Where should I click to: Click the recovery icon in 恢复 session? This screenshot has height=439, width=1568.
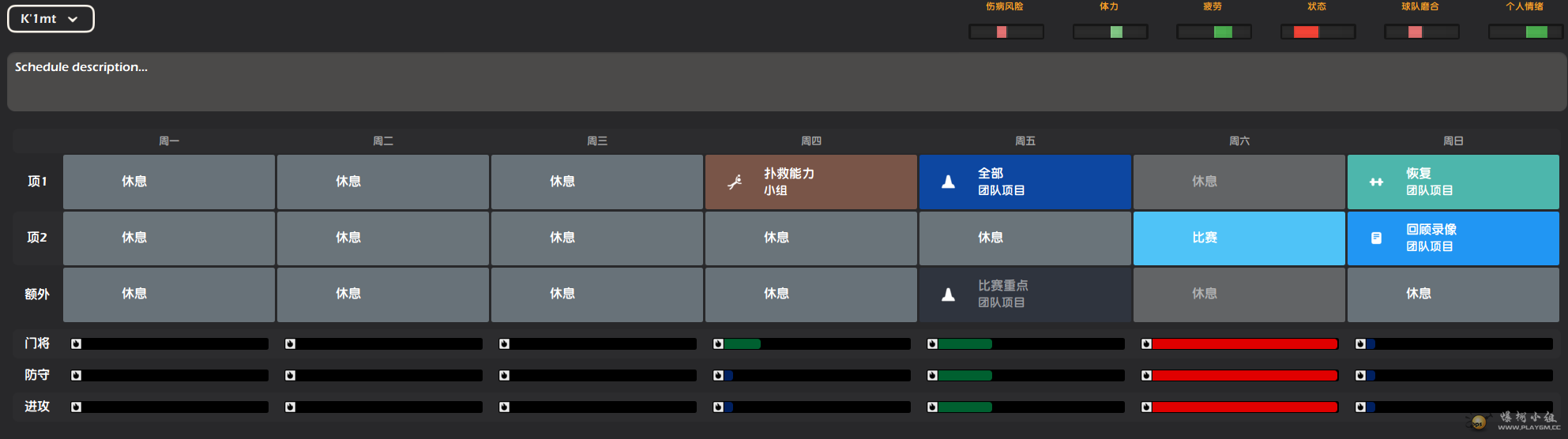point(1376,182)
